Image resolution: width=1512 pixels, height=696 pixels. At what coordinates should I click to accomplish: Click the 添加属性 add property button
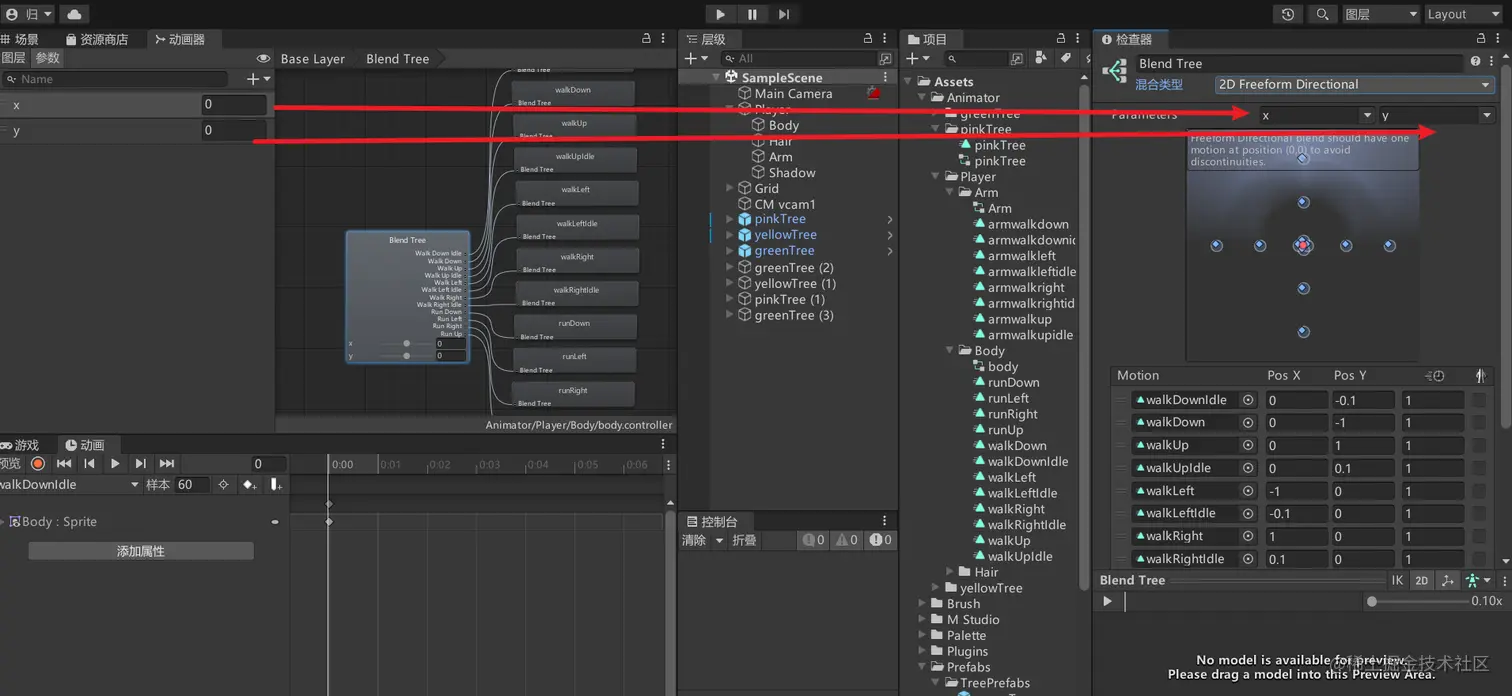(x=141, y=551)
